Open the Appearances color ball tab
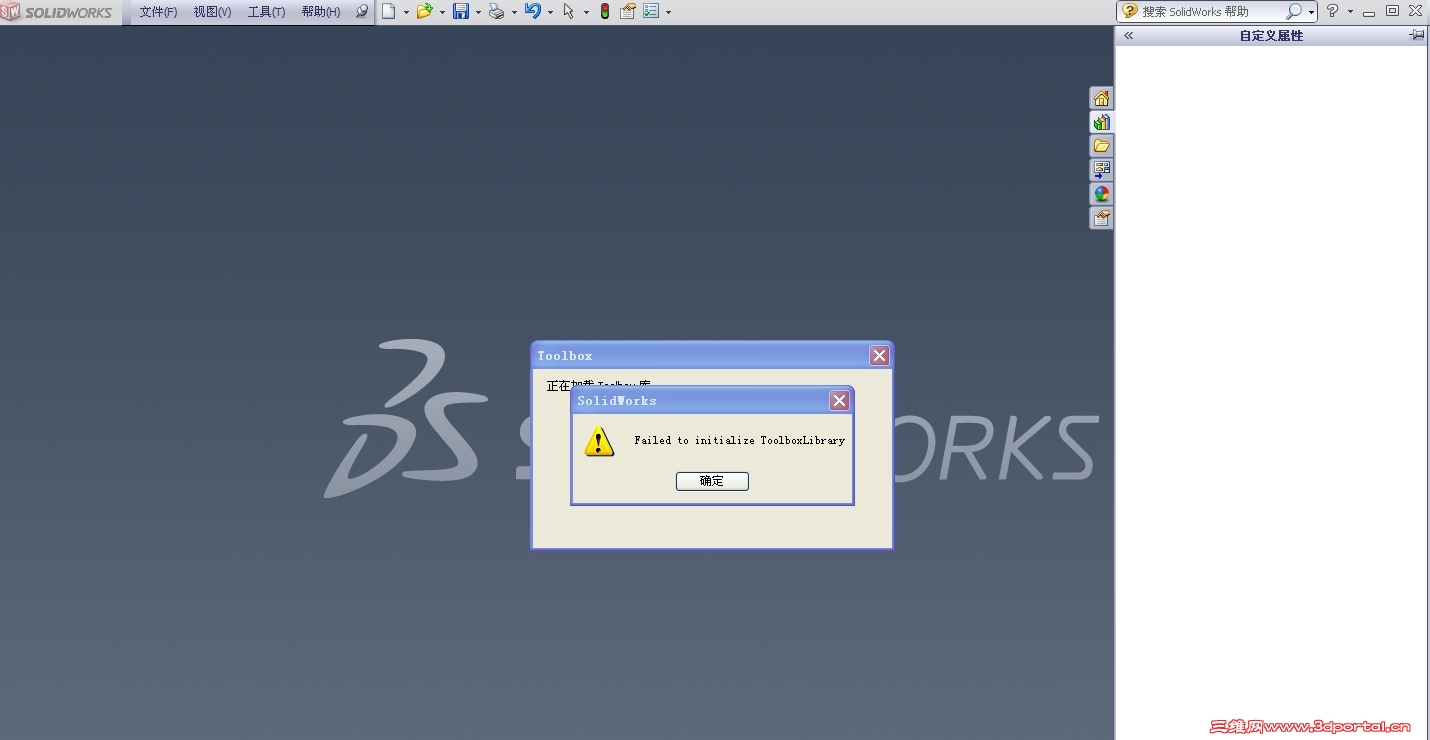 pos(1101,194)
